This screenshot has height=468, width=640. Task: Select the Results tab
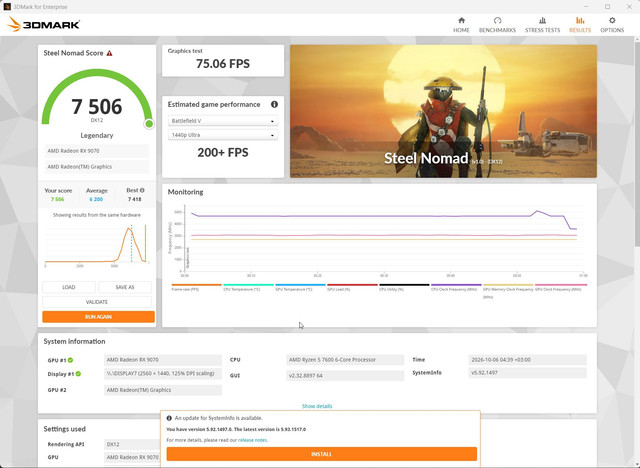[580, 24]
